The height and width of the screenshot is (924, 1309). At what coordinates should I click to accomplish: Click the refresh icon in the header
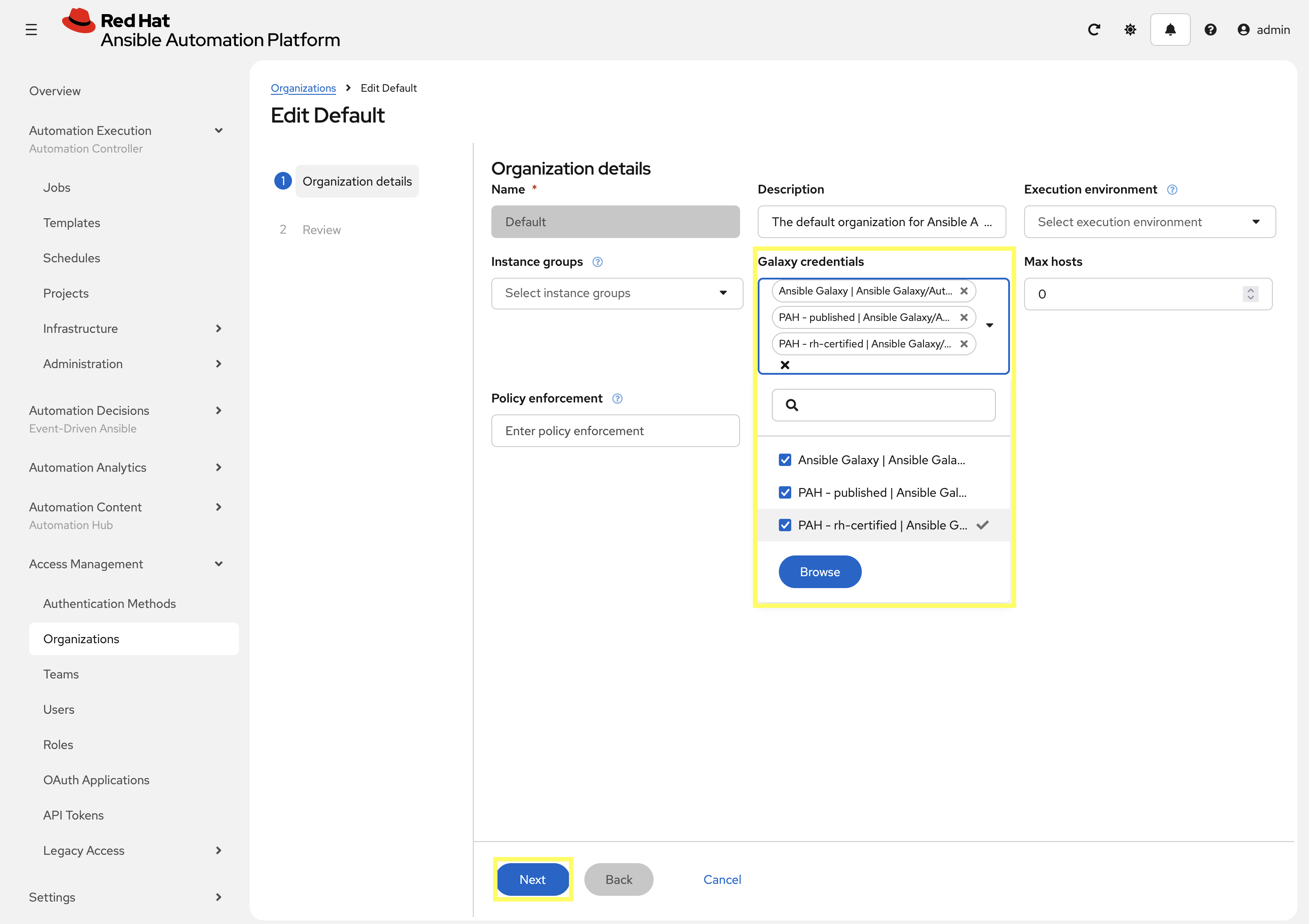point(1095,29)
